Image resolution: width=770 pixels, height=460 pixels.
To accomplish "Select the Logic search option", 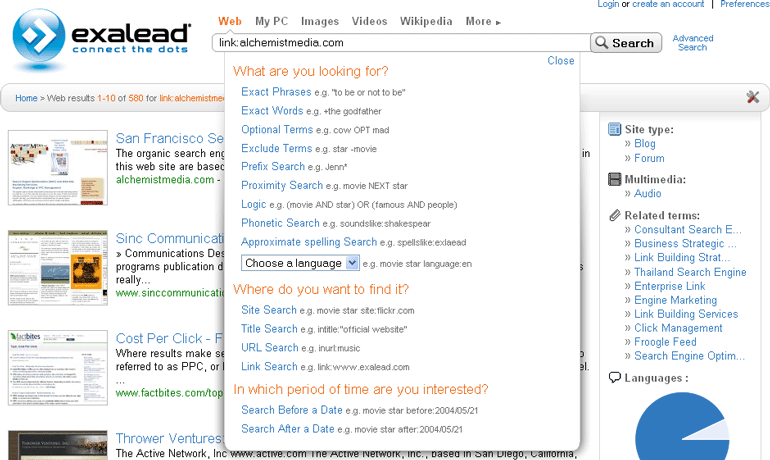I will tap(253, 204).
